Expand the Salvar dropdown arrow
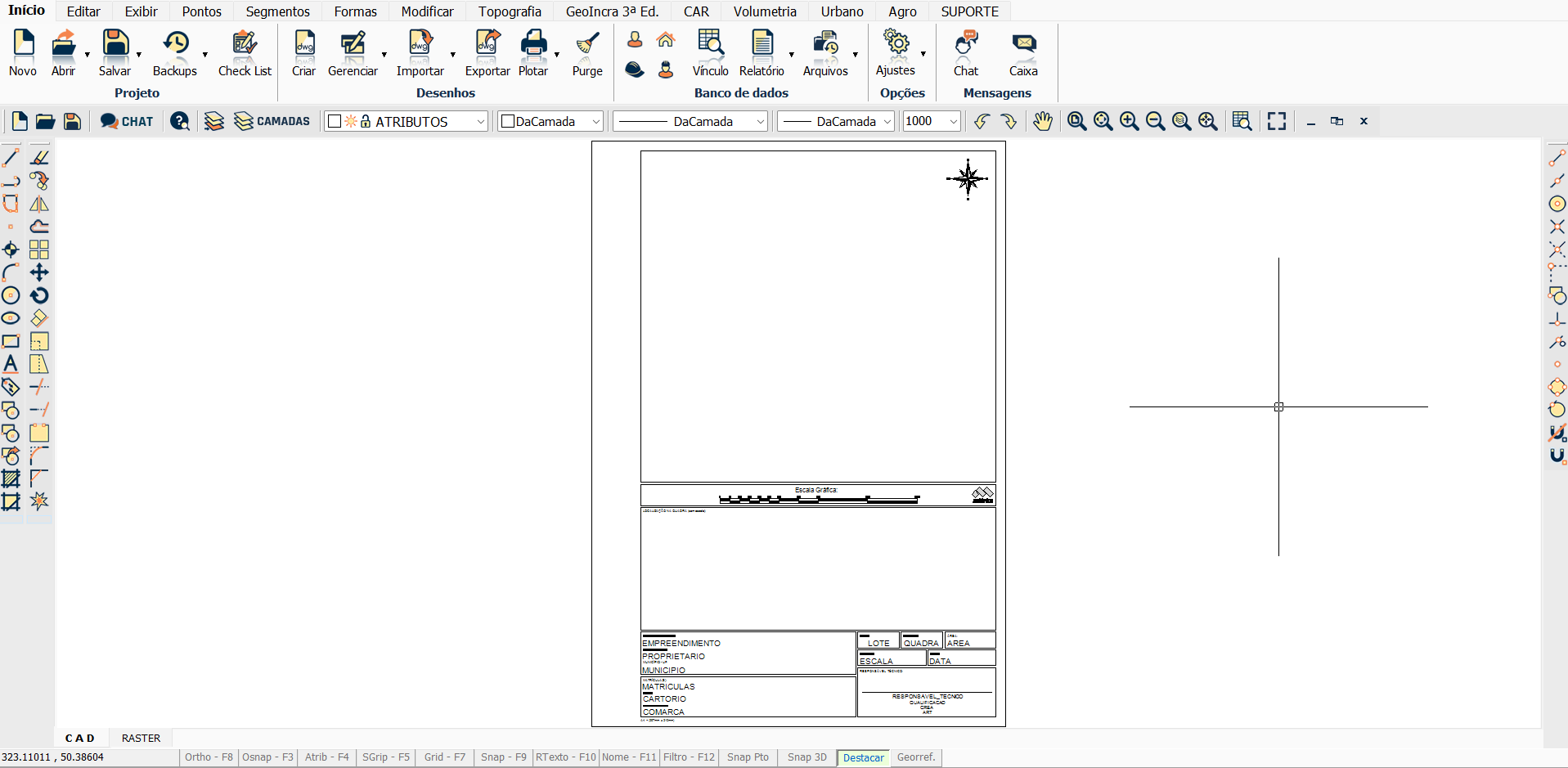 point(139,55)
